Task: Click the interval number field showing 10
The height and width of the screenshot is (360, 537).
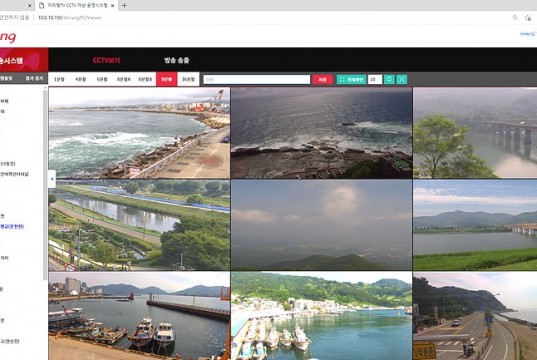Action: pos(375,79)
